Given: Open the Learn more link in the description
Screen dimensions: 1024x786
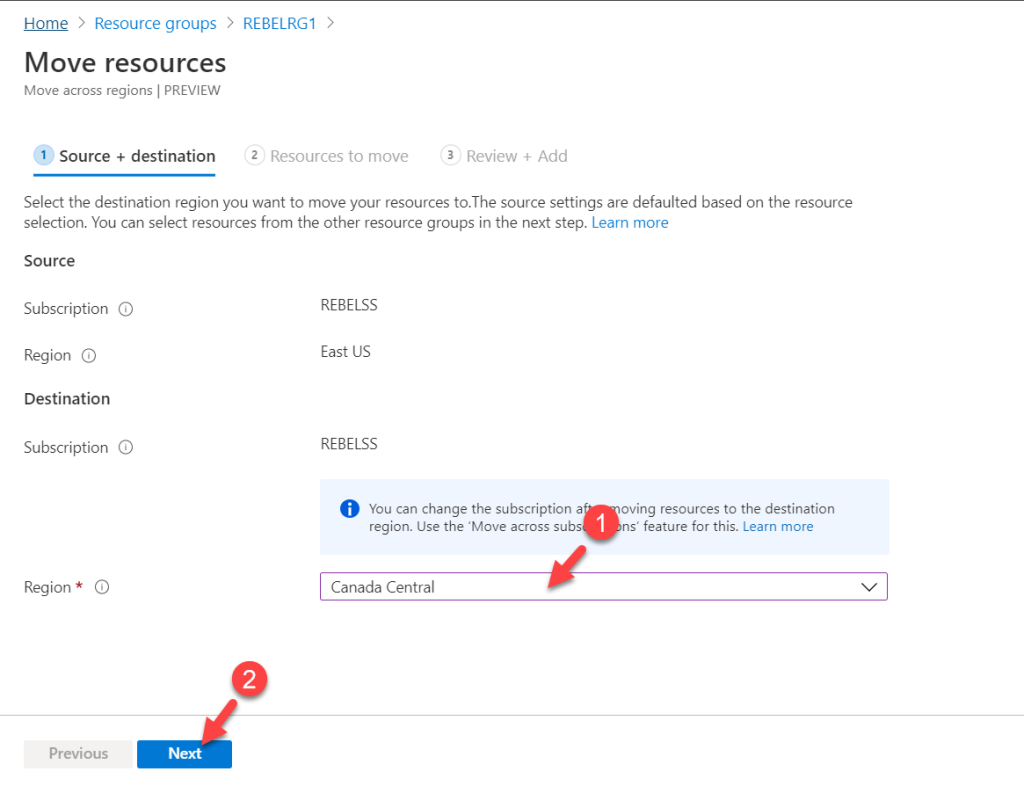Looking at the screenshot, I should coord(630,222).
